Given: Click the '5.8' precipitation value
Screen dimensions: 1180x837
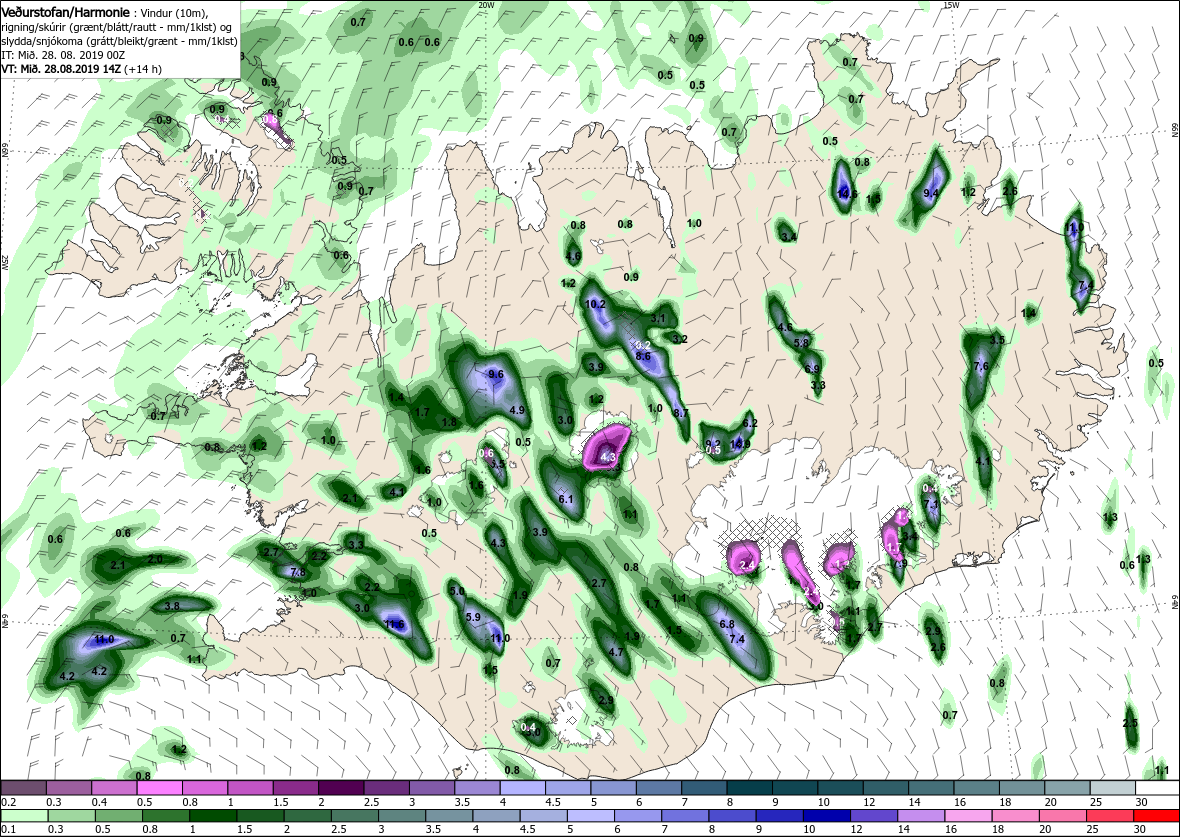Looking at the screenshot, I should [x=801, y=342].
